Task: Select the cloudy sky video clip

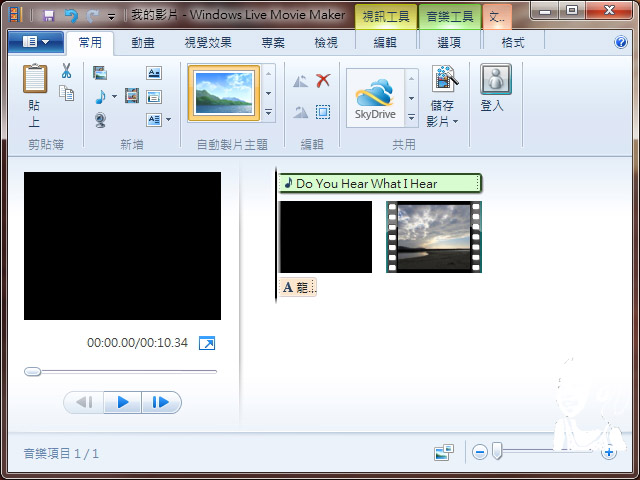Action: [434, 237]
